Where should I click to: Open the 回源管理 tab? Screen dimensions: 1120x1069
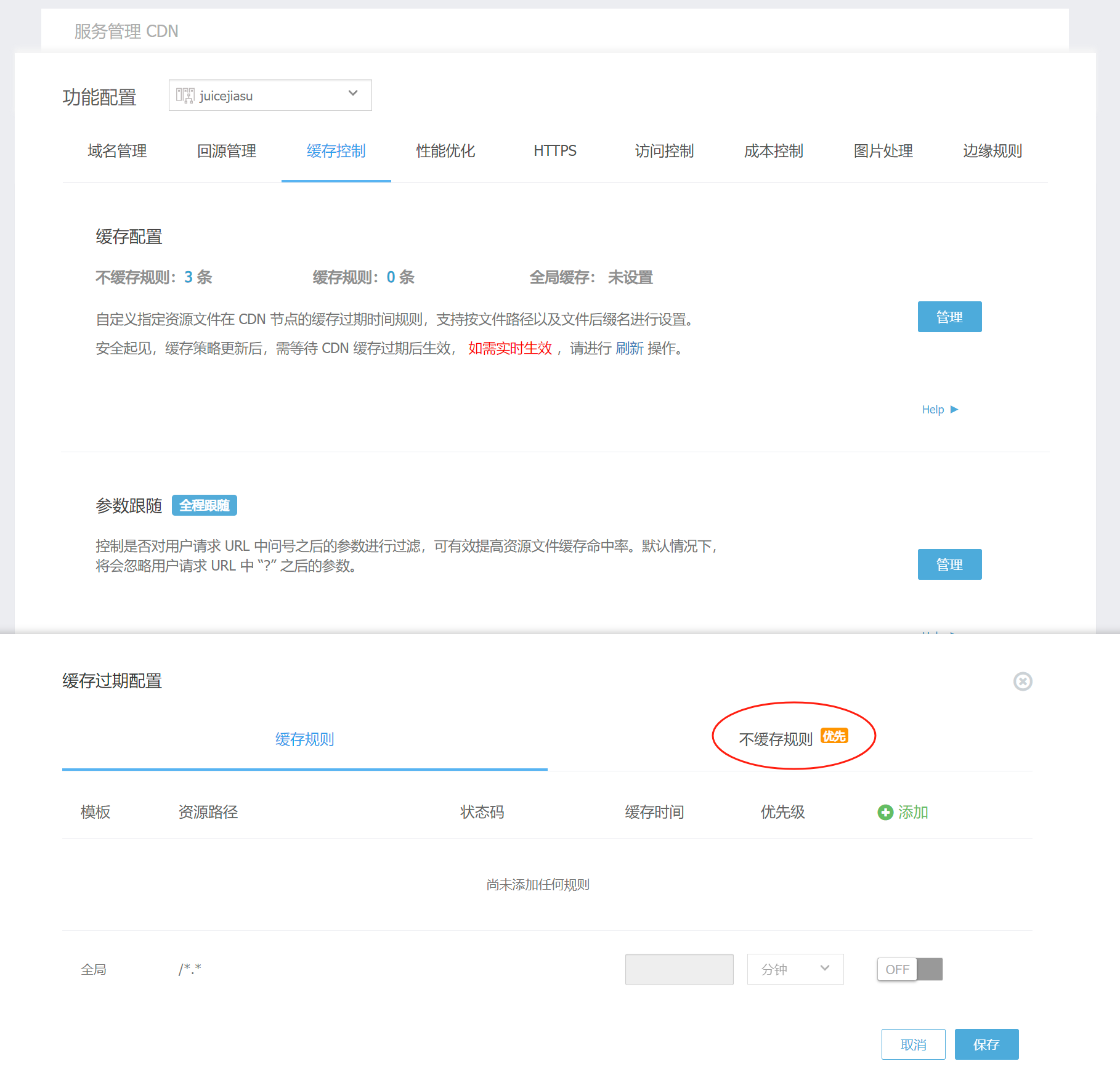pyautogui.click(x=226, y=151)
